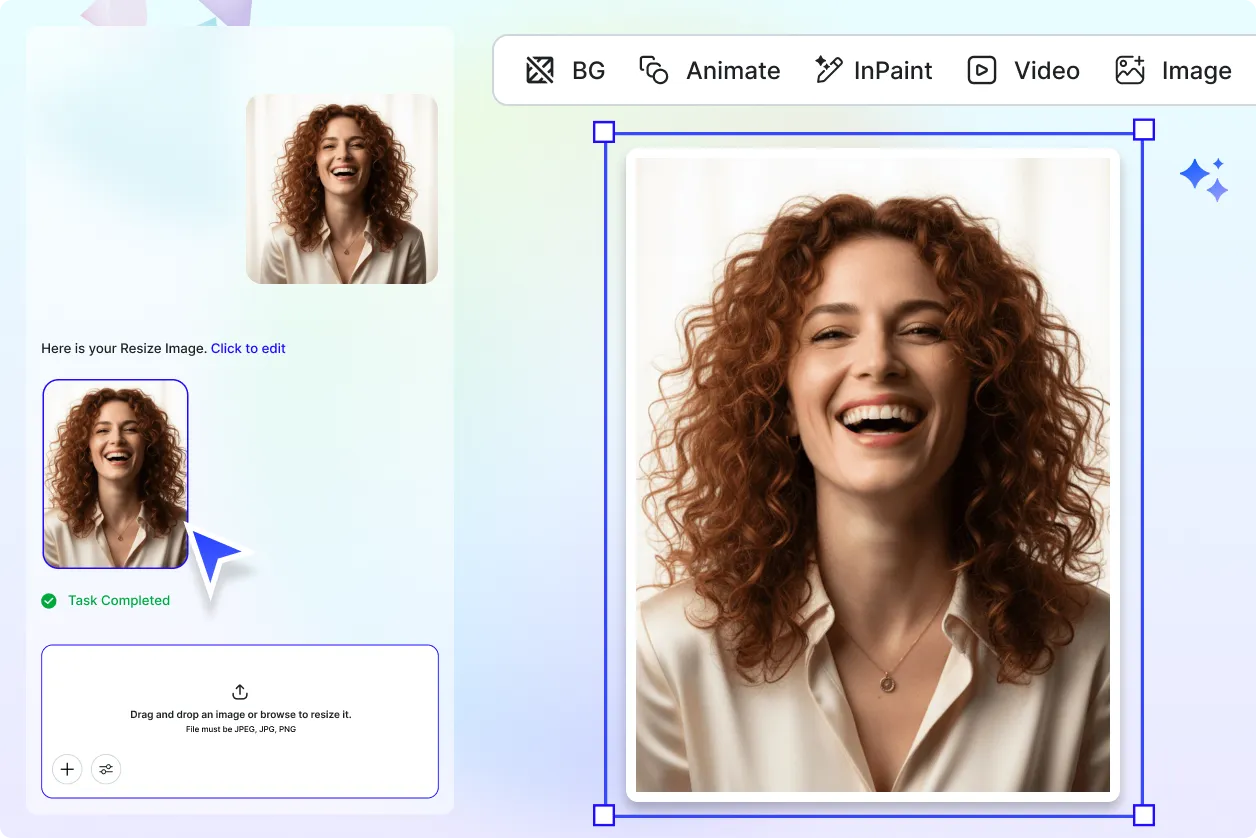Click the bottom-right selection handle
The width and height of the screenshot is (1256, 838).
coord(1144,815)
